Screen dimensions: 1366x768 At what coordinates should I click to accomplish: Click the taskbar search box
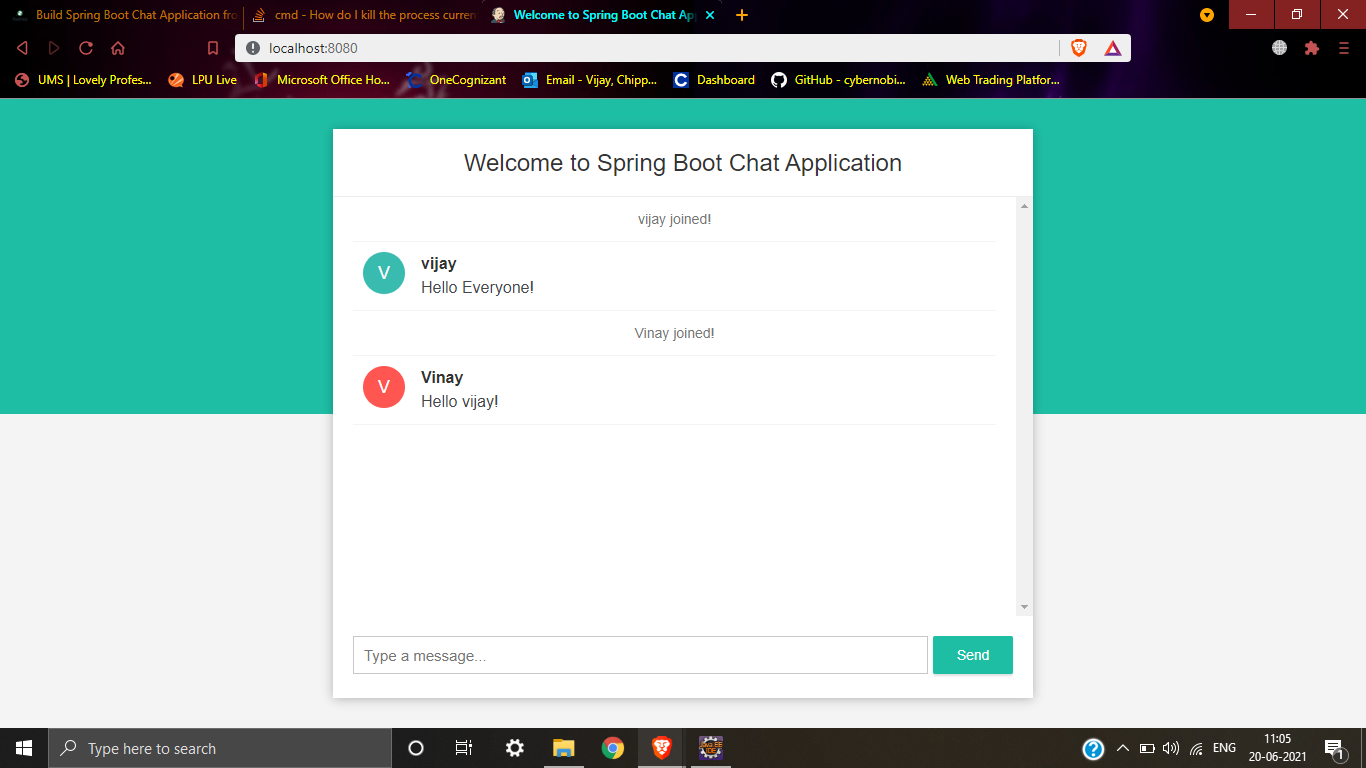pos(220,748)
